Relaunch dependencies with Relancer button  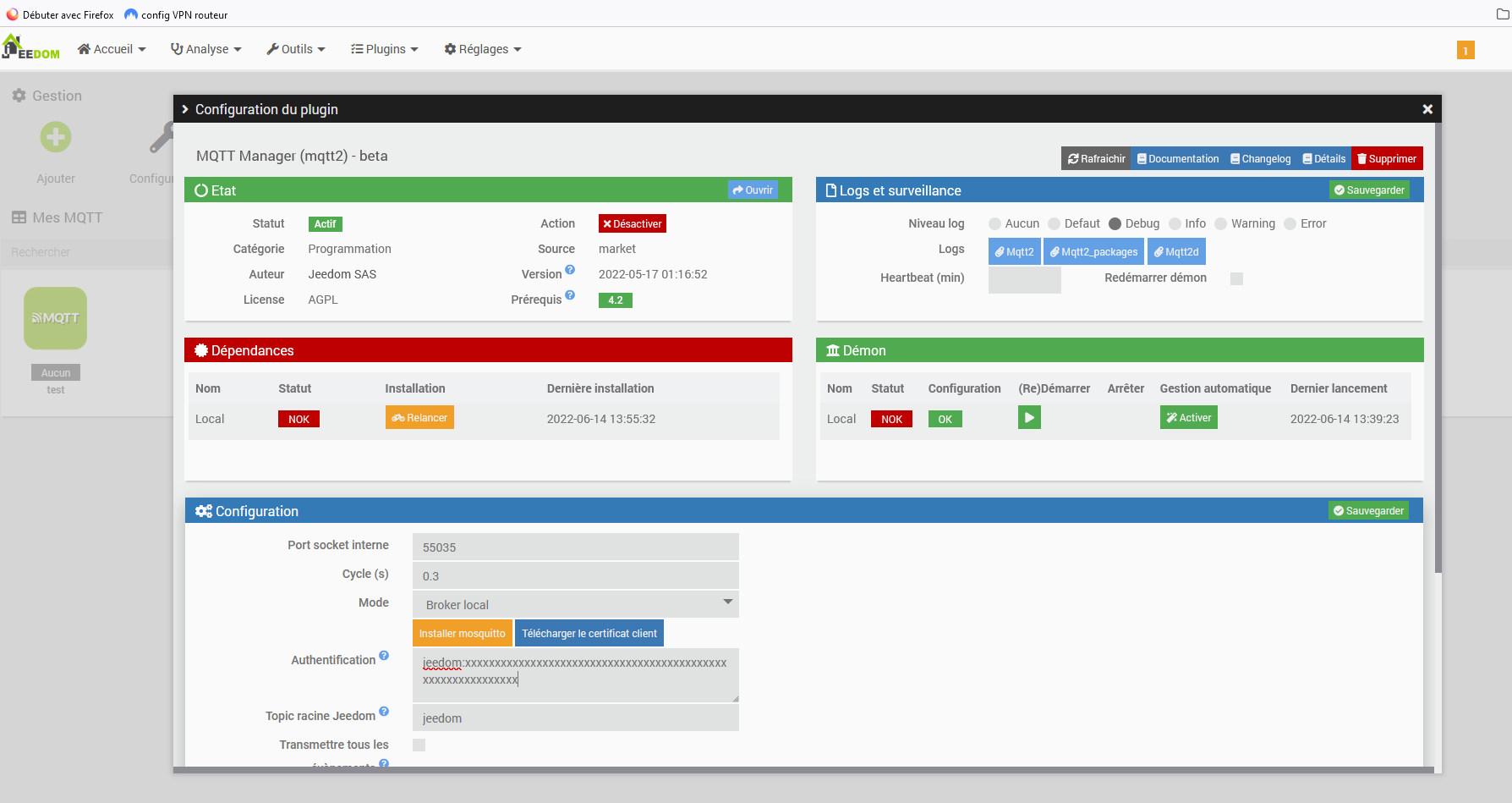click(419, 417)
